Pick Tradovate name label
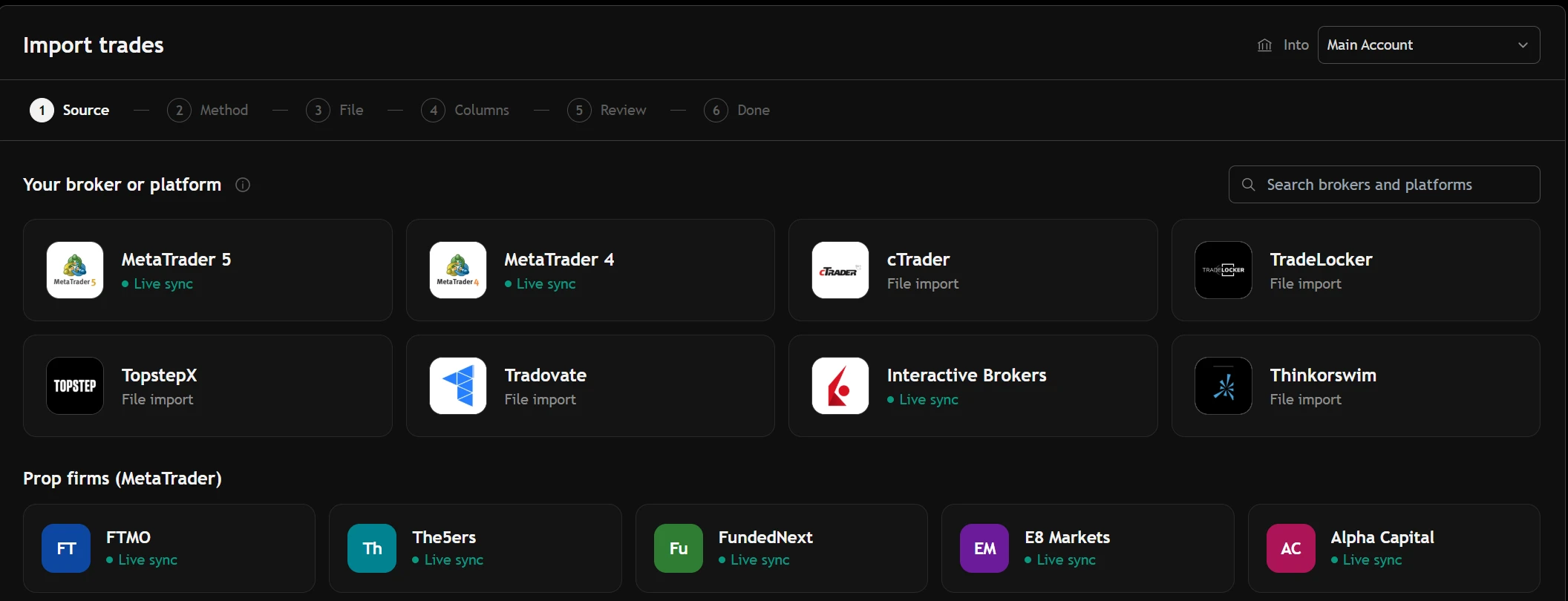This screenshot has height=601, width=1568. 546,375
